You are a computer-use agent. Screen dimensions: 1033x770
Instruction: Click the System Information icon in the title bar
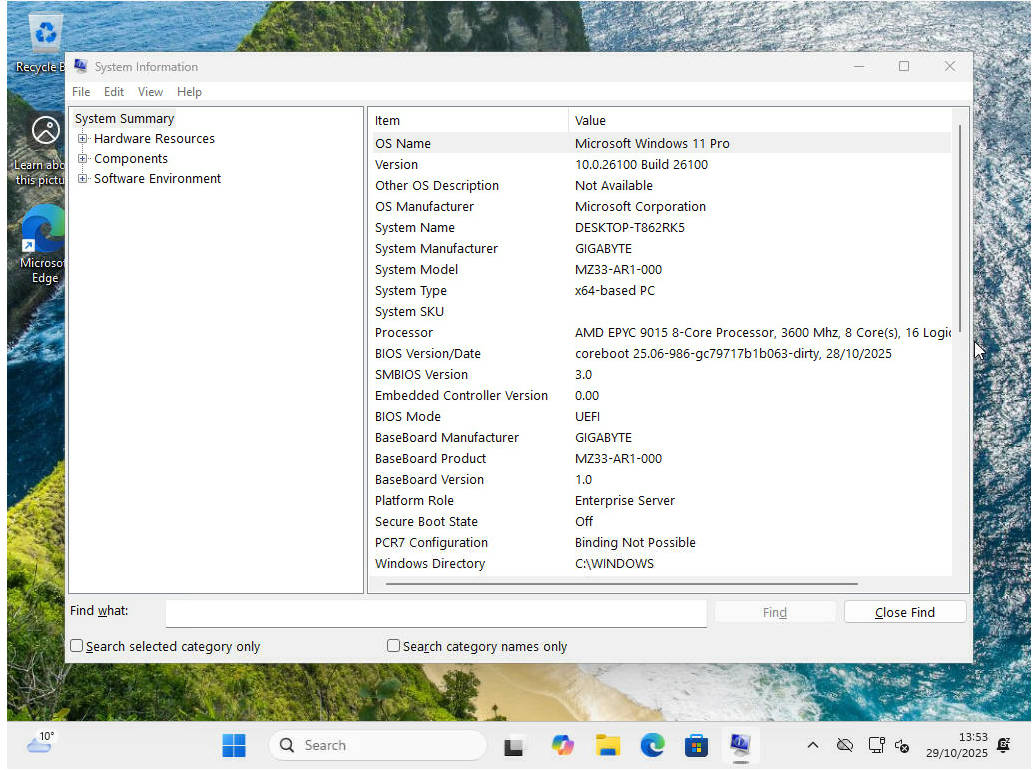(80, 66)
